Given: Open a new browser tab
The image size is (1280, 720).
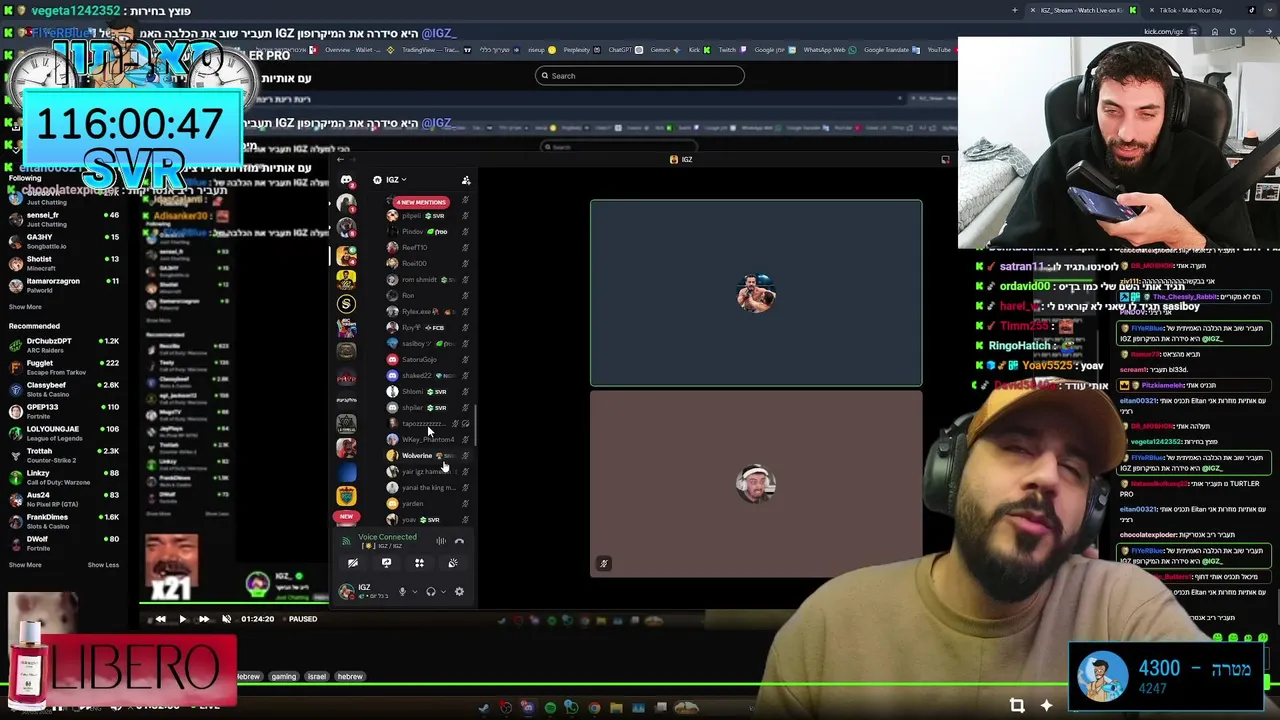Looking at the screenshot, I should tap(1014, 10).
